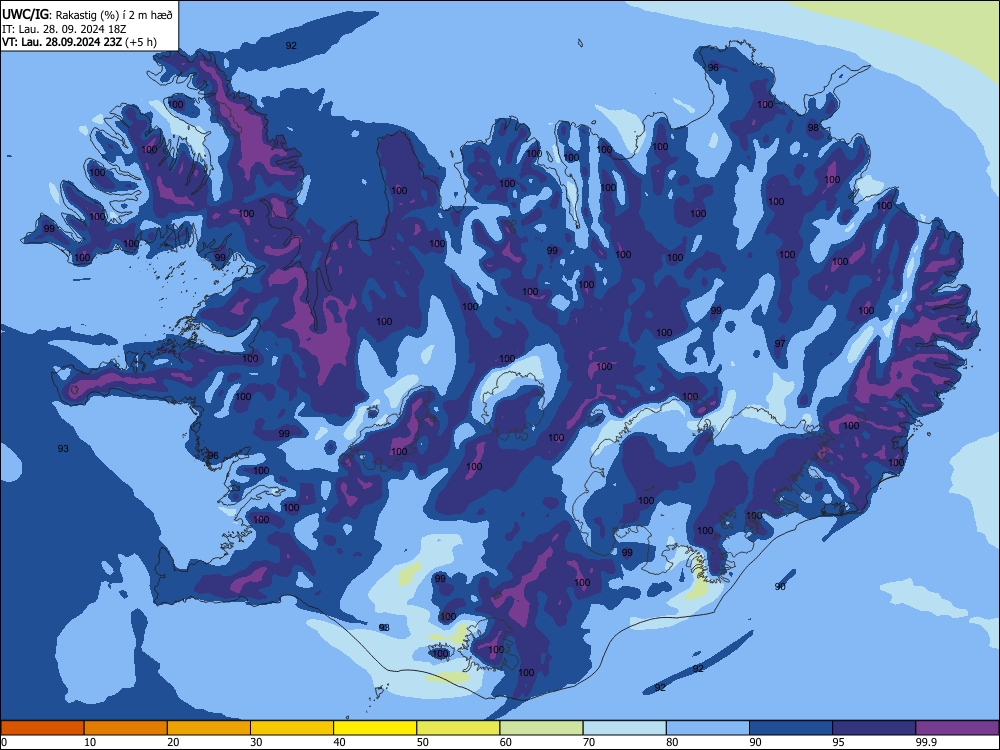The width and height of the screenshot is (1000, 750).
Task: Pick the golden 30–40 legend swatch
Action: 292,728
